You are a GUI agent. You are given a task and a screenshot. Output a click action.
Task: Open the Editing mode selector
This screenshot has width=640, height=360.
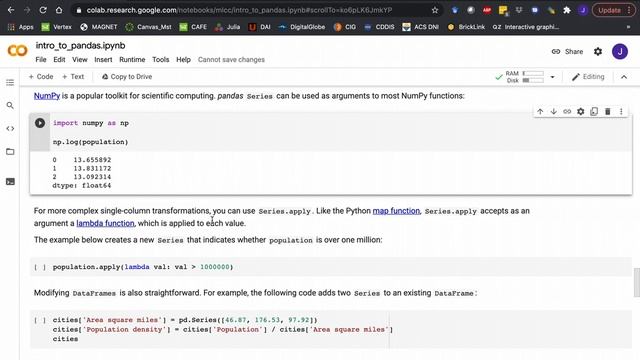(588, 77)
